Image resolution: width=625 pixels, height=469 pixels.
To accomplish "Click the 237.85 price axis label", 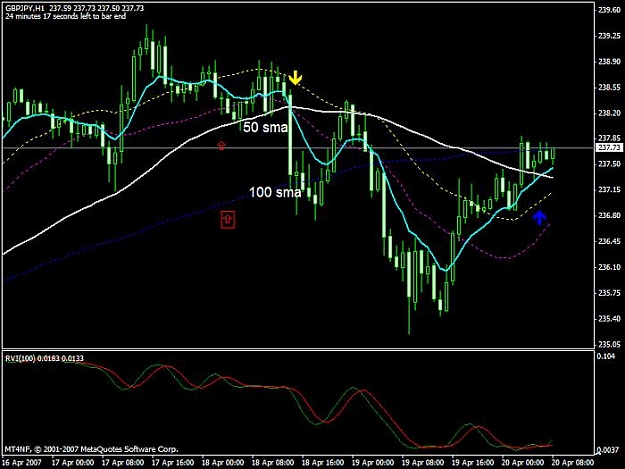I will point(609,138).
